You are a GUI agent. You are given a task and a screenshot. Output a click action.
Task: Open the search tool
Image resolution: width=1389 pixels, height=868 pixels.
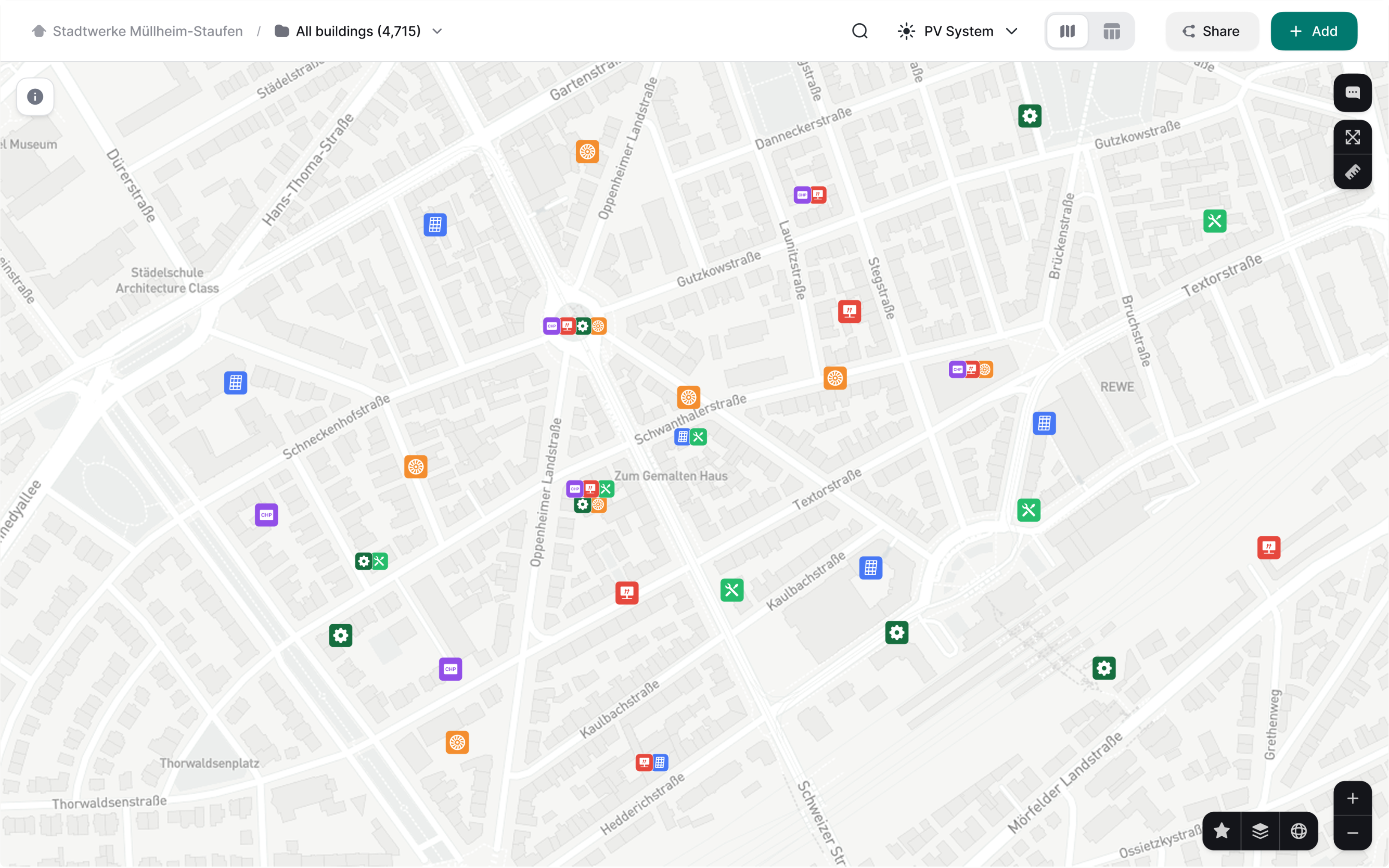(x=859, y=31)
